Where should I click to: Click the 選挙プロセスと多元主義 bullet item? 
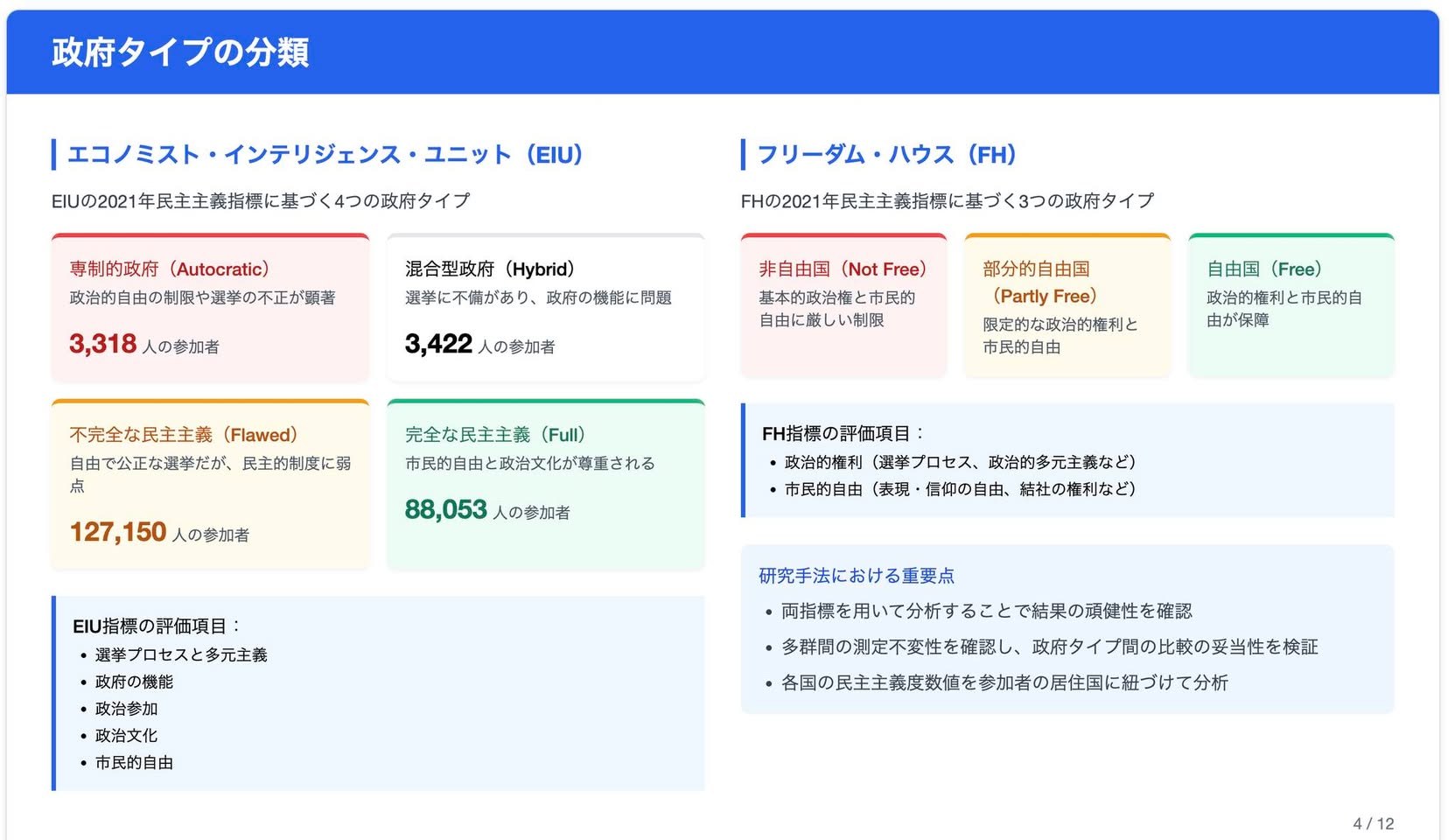pyautogui.click(x=181, y=654)
